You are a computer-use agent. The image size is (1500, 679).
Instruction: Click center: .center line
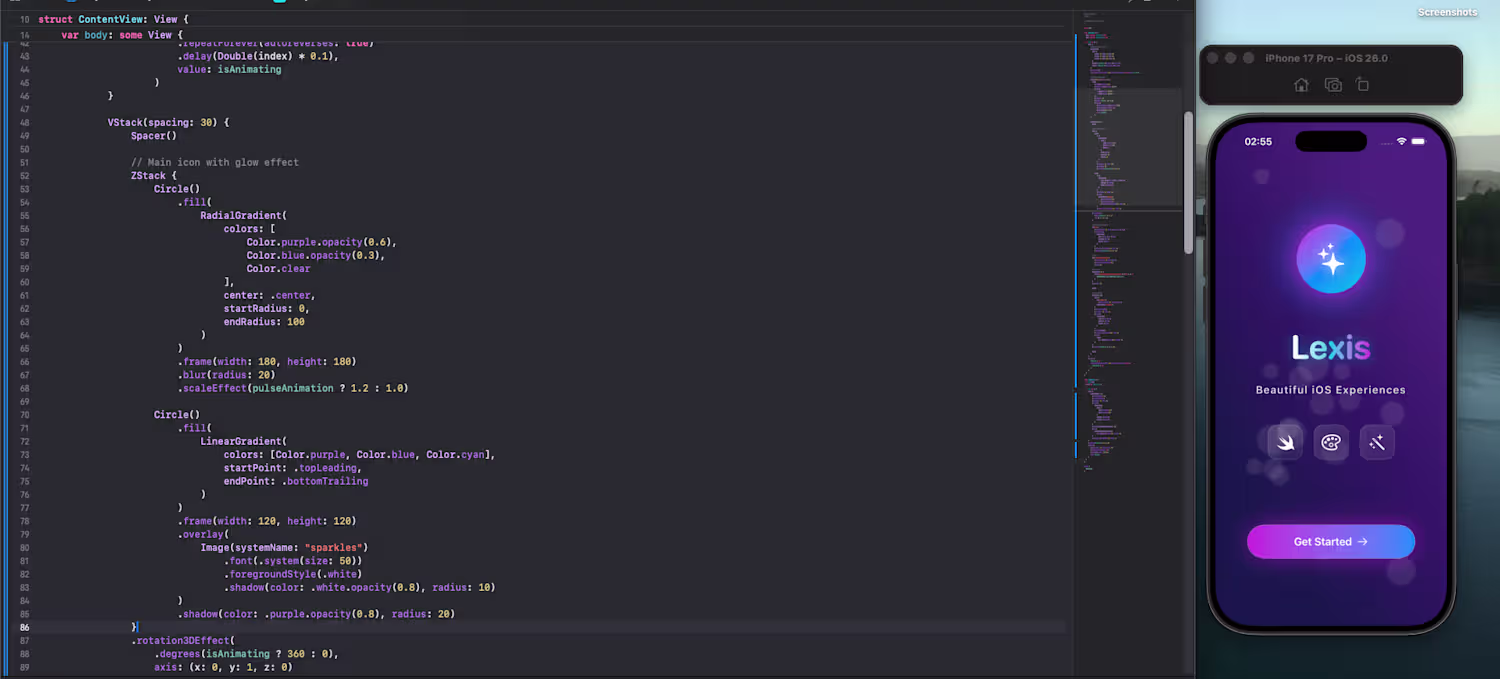pyautogui.click(x=269, y=295)
